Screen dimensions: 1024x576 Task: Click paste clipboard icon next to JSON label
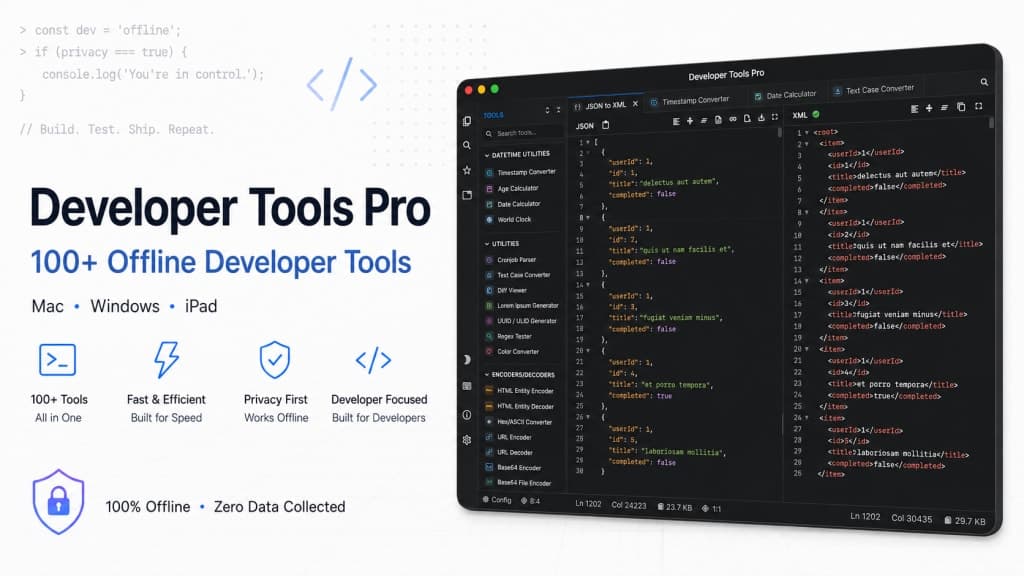point(605,125)
